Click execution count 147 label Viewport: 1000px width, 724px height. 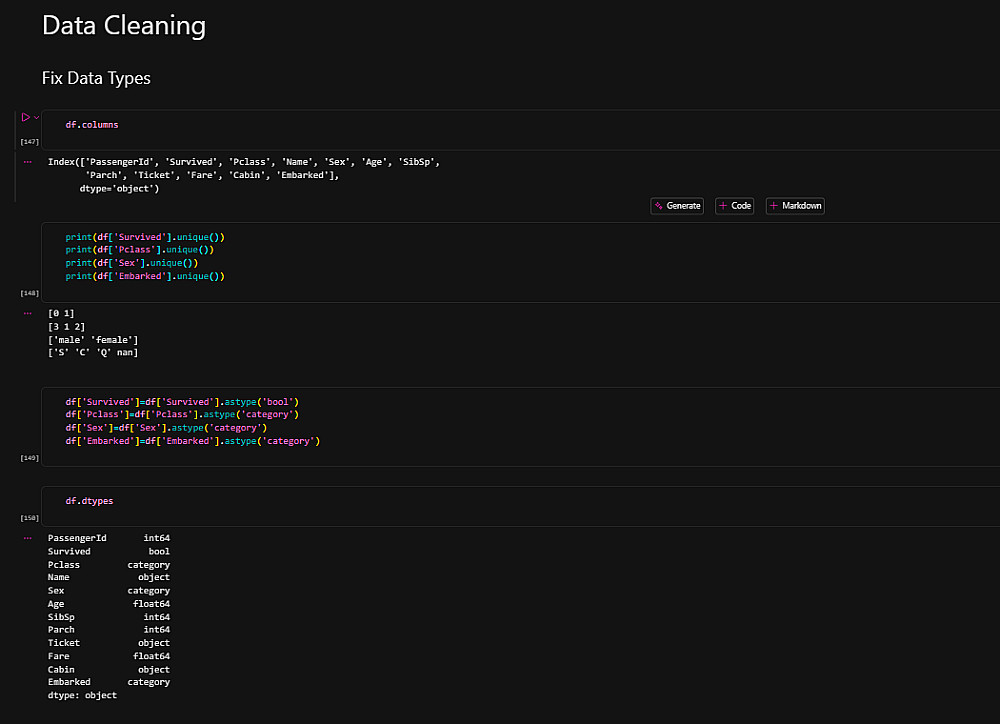tap(29, 142)
